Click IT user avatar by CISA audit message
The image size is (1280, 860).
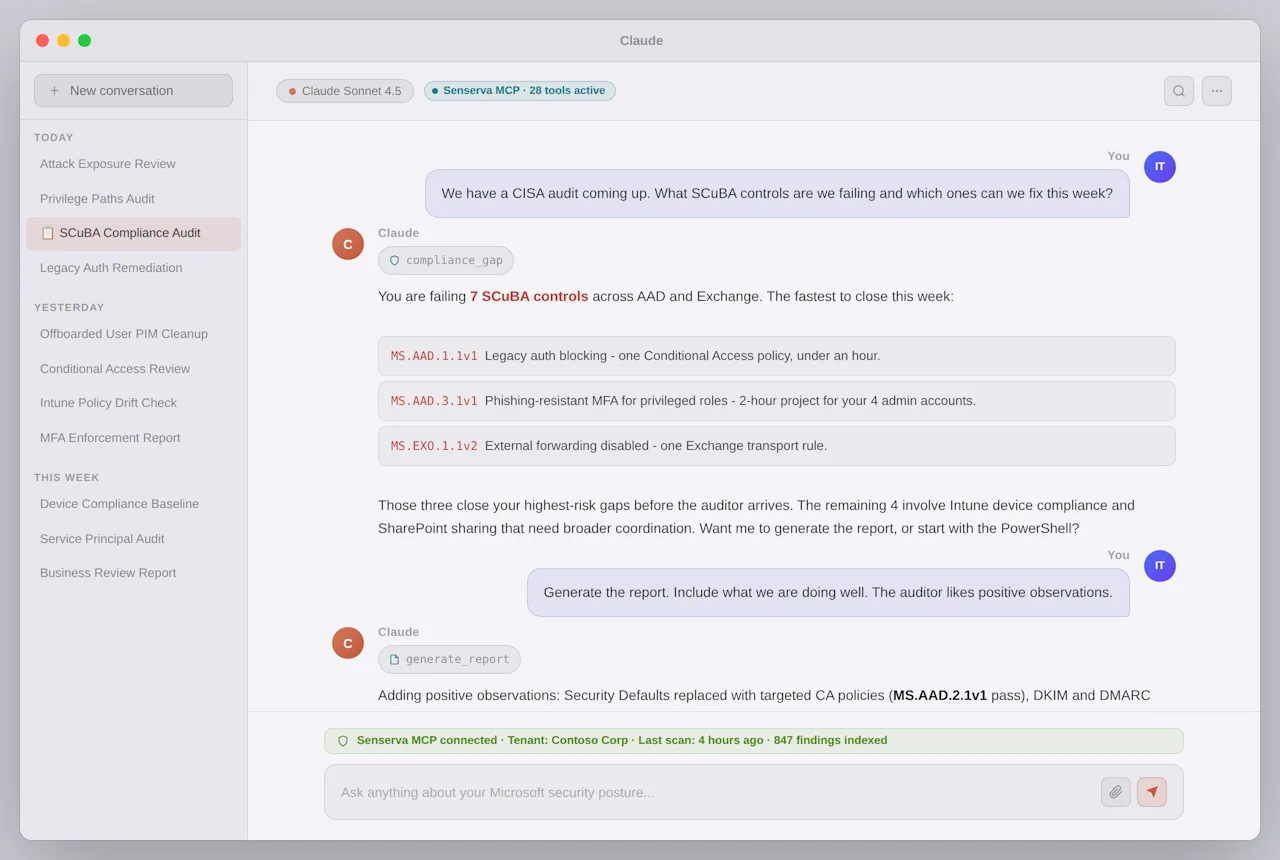click(x=1160, y=167)
